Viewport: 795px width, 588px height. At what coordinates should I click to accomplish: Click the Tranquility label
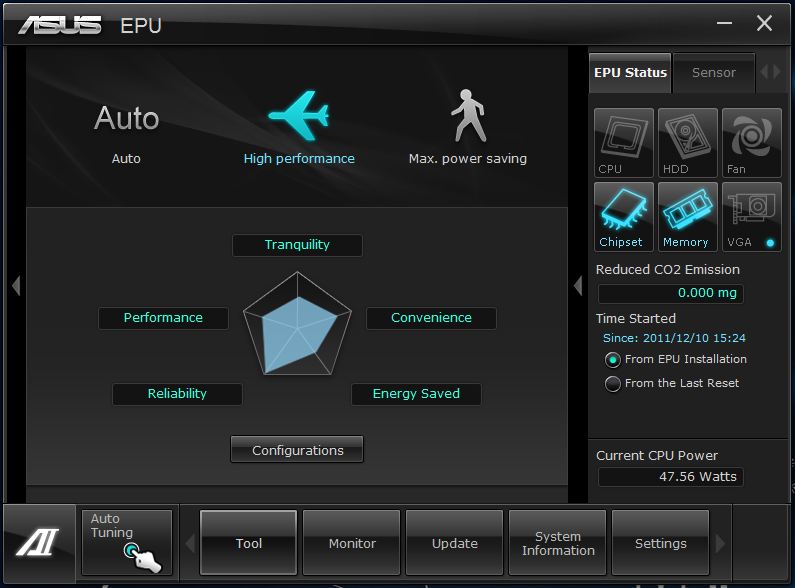pyautogui.click(x=297, y=245)
